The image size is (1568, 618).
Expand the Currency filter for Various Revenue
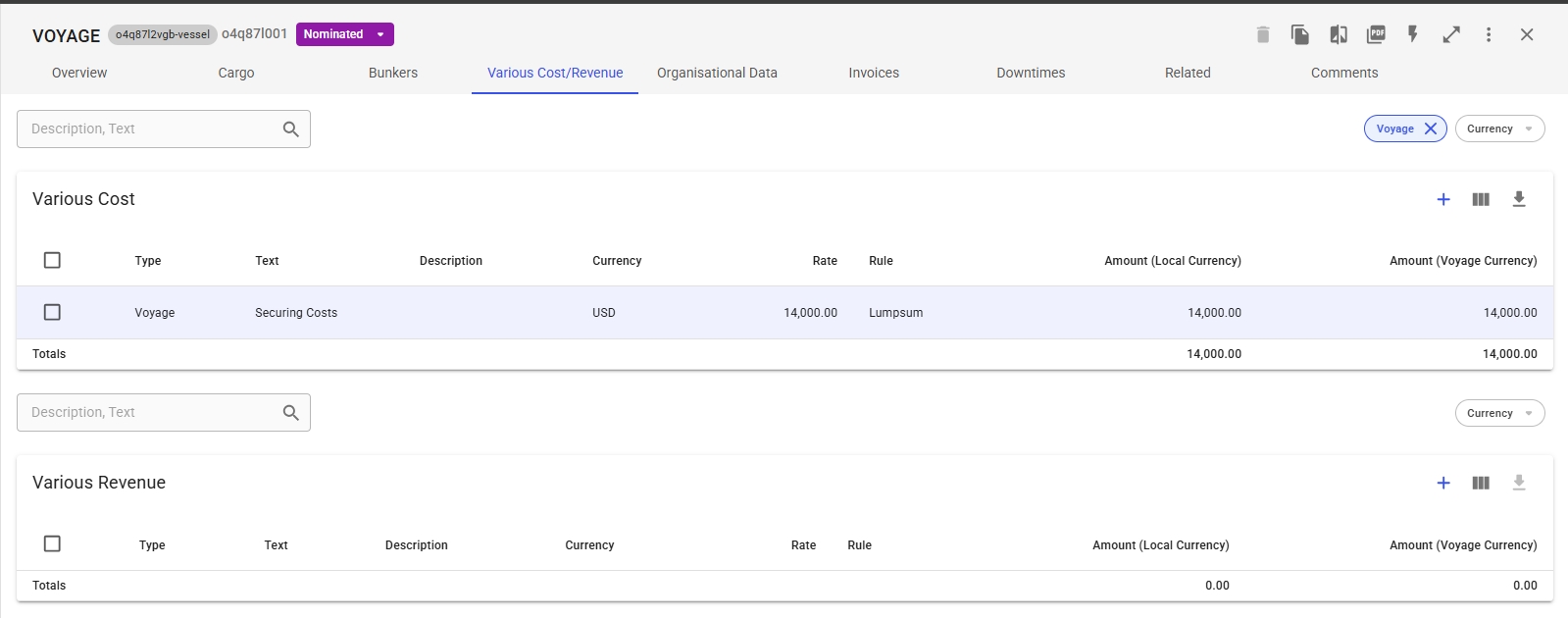(1499, 413)
